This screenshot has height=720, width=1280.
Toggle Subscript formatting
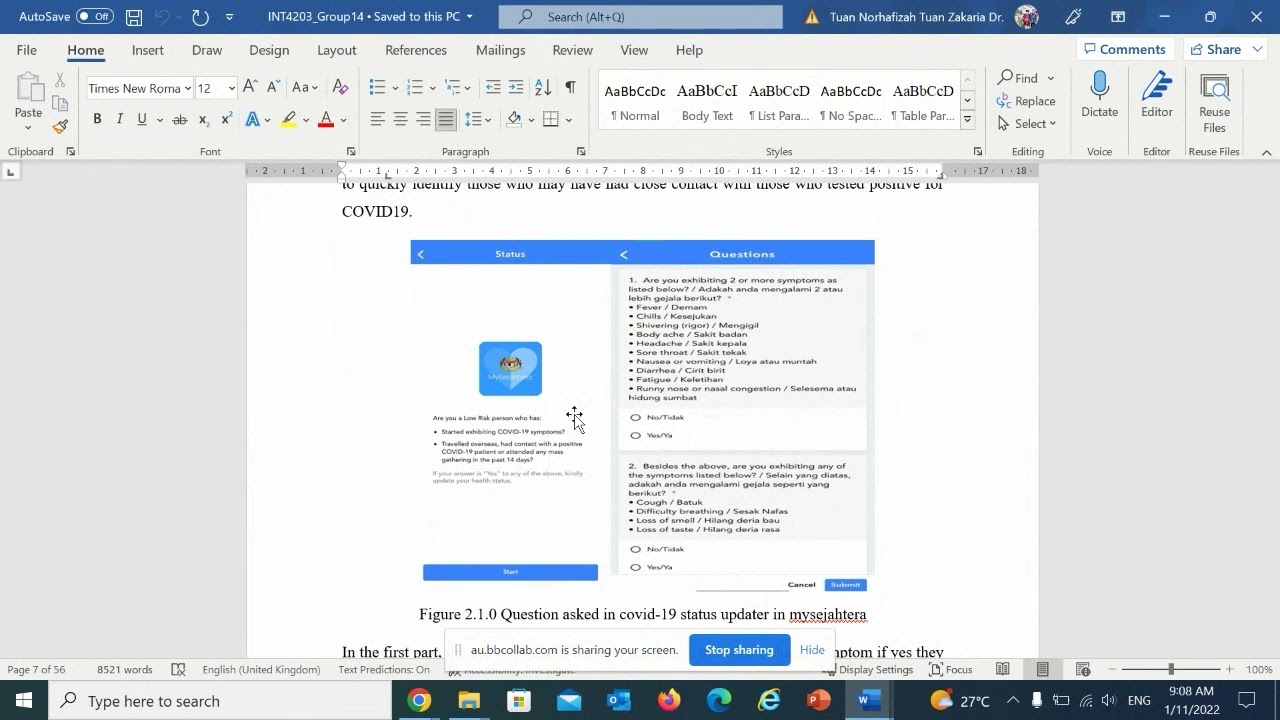tap(204, 119)
